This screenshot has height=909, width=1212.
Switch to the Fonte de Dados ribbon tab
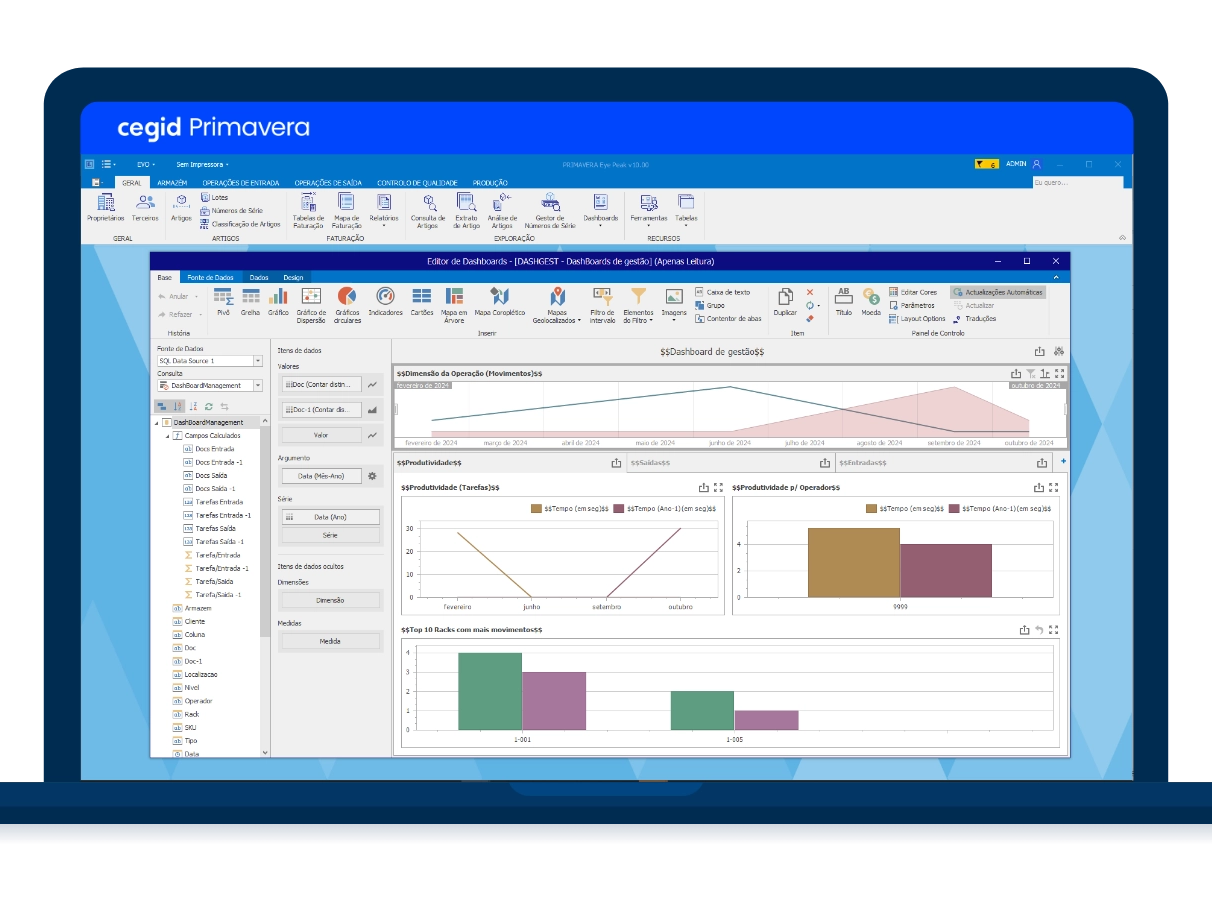click(210, 277)
